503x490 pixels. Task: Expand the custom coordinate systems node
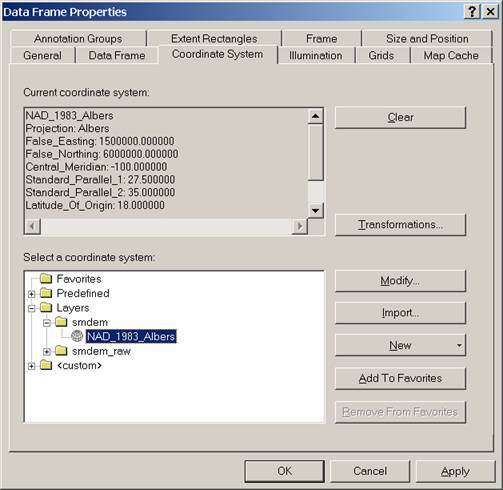(32, 366)
